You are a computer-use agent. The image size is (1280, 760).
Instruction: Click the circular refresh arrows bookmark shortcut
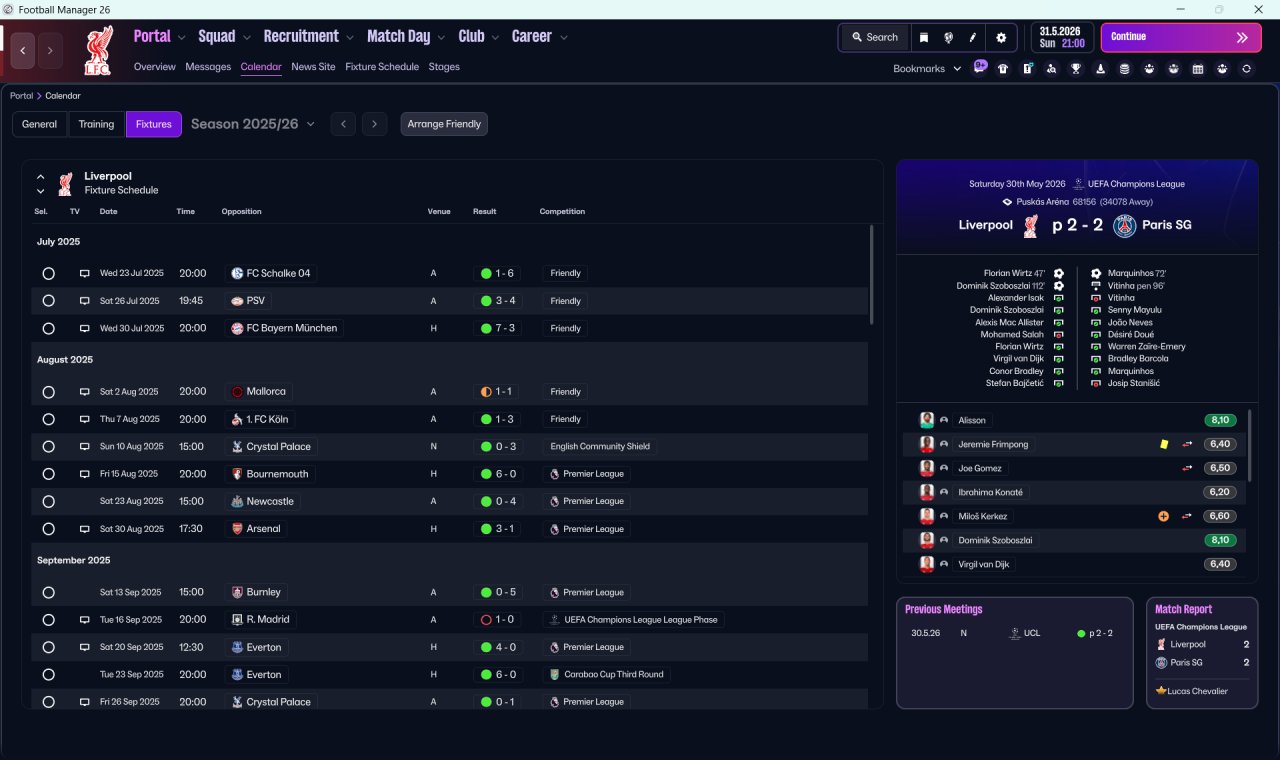(1246, 69)
